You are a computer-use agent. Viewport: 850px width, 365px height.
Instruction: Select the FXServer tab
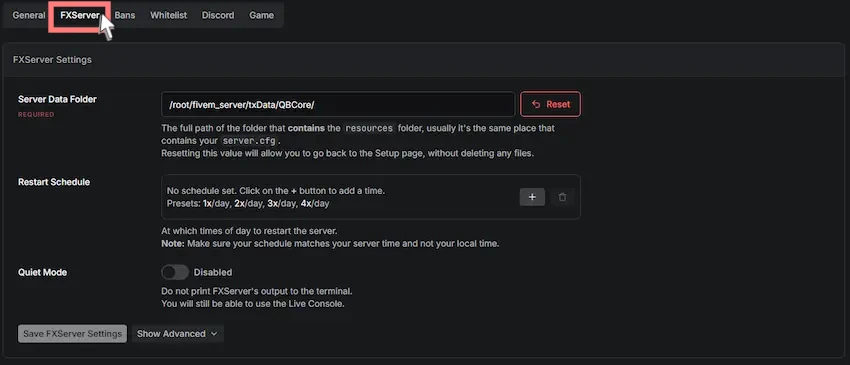click(80, 15)
